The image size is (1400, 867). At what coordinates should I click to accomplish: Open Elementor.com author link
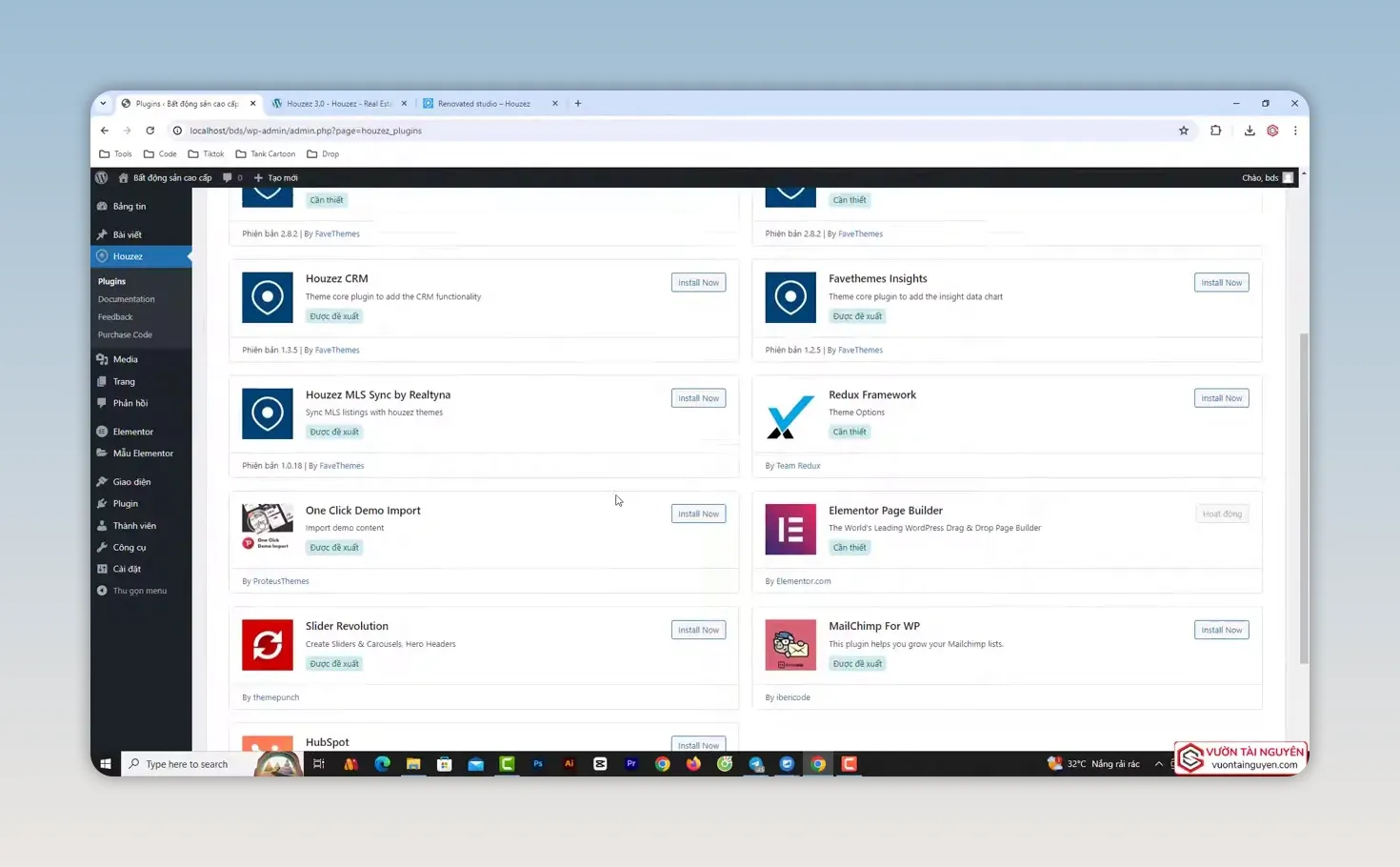pyautogui.click(x=803, y=581)
